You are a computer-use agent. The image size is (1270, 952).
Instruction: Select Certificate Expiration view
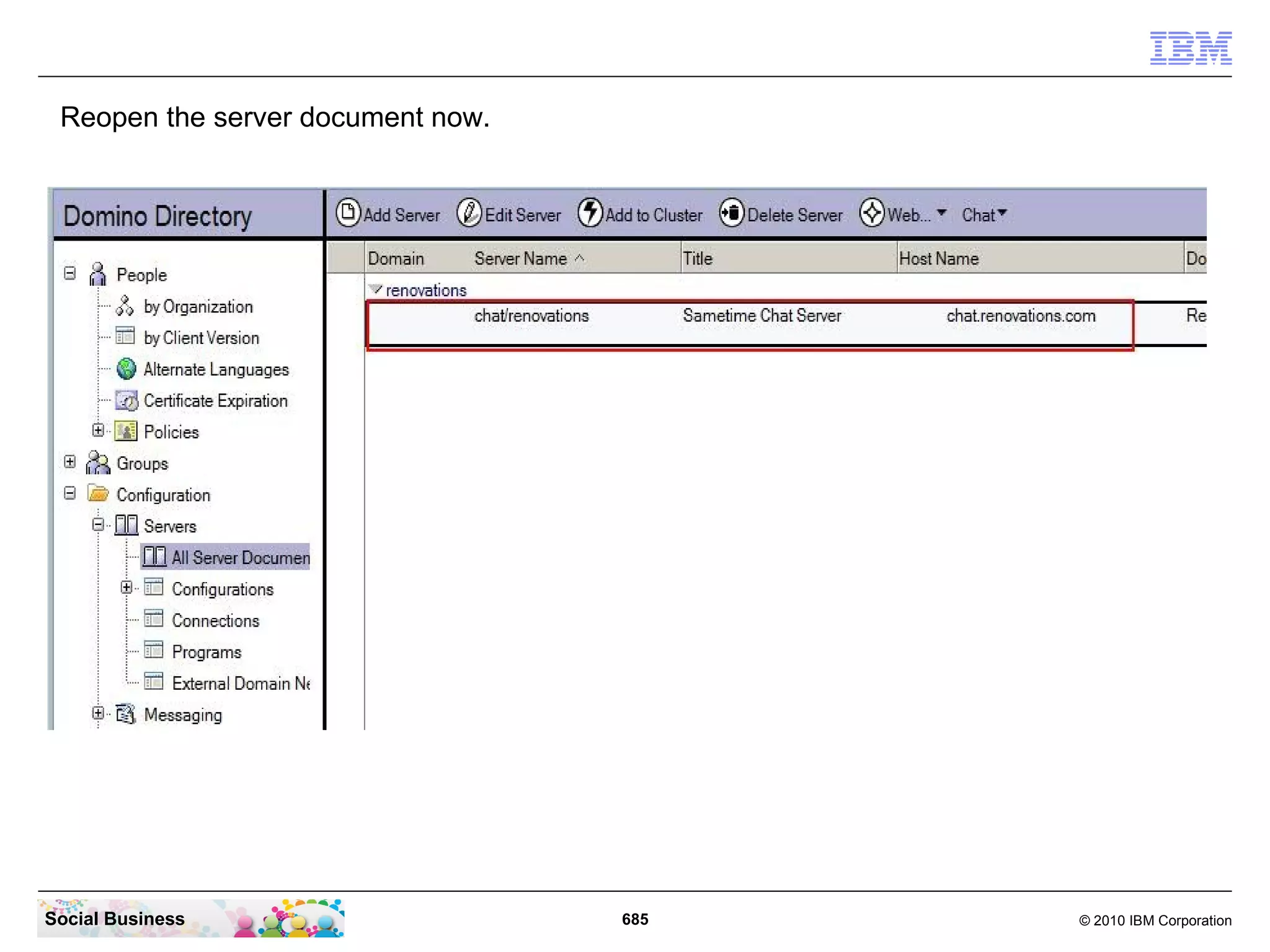[216, 401]
